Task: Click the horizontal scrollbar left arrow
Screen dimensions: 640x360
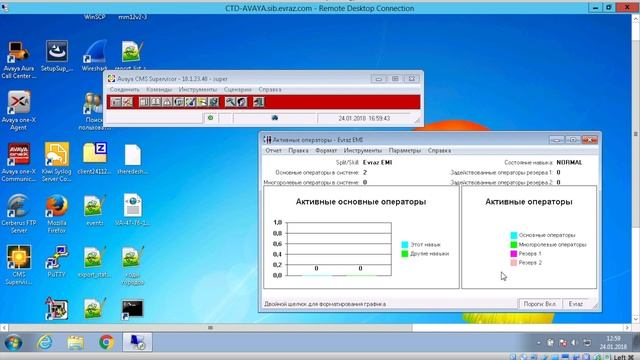Action: tap(4, 327)
